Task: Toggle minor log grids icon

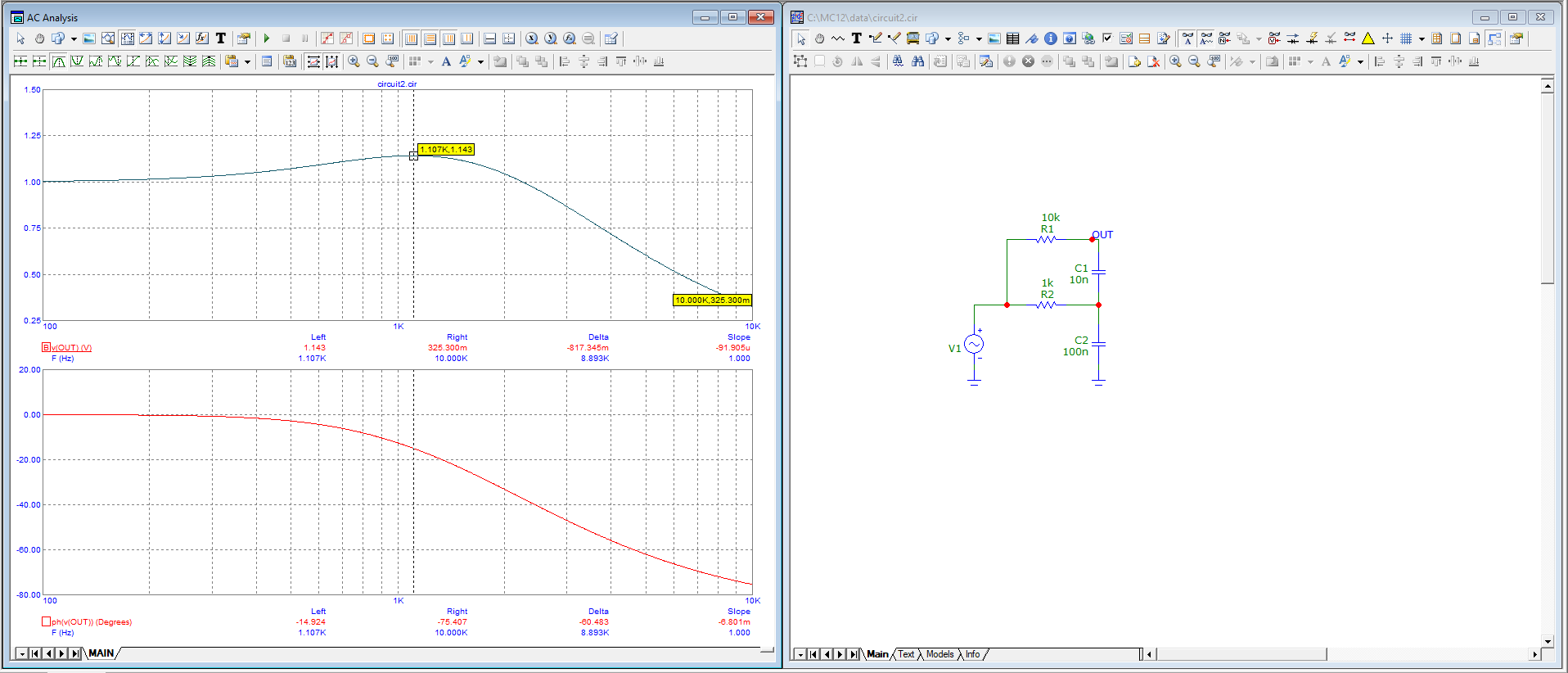Action: [448, 38]
